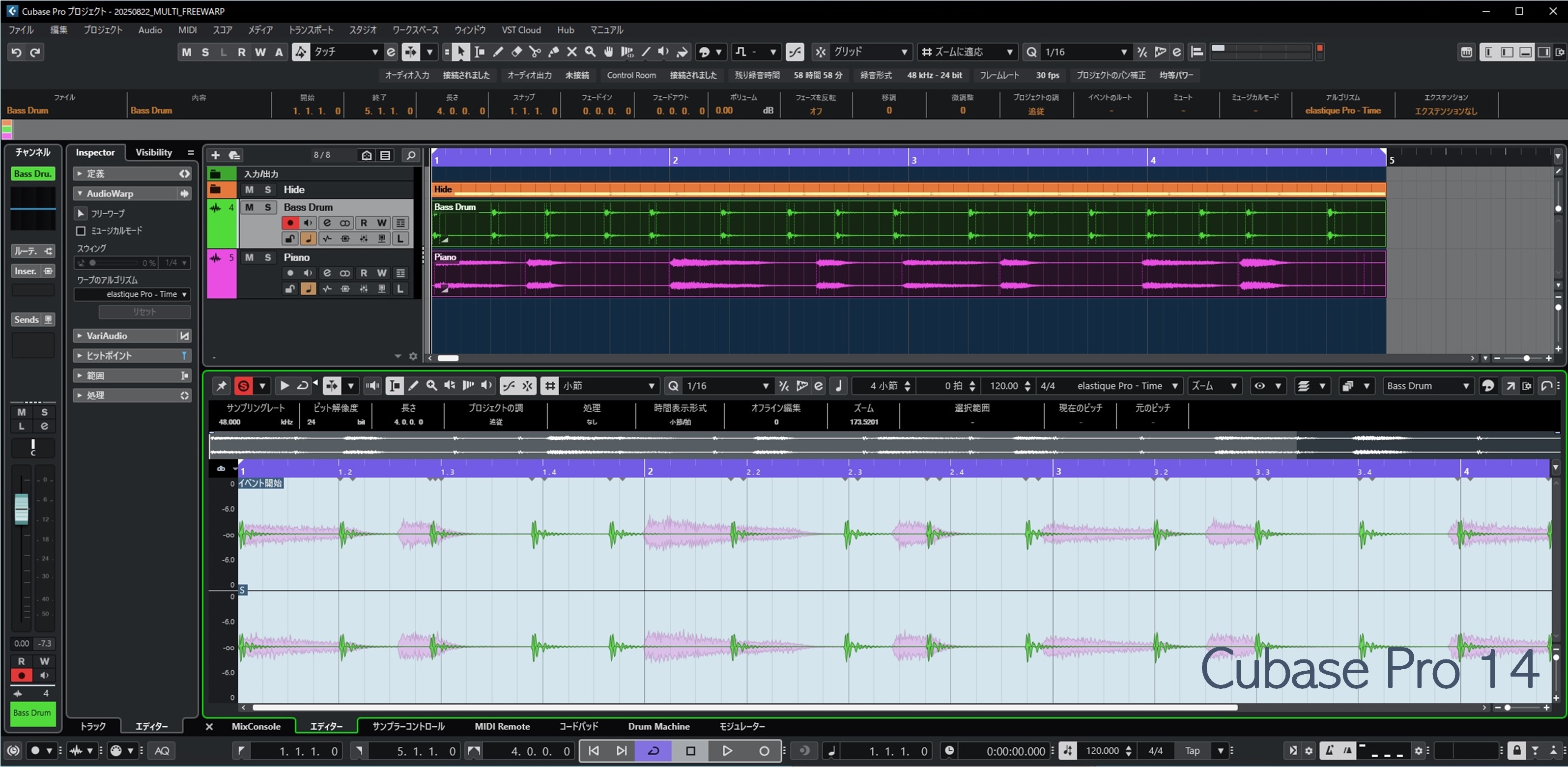Viewport: 1568px width, 767px height.
Task: Select the Play speaker tool
Action: click(663, 53)
